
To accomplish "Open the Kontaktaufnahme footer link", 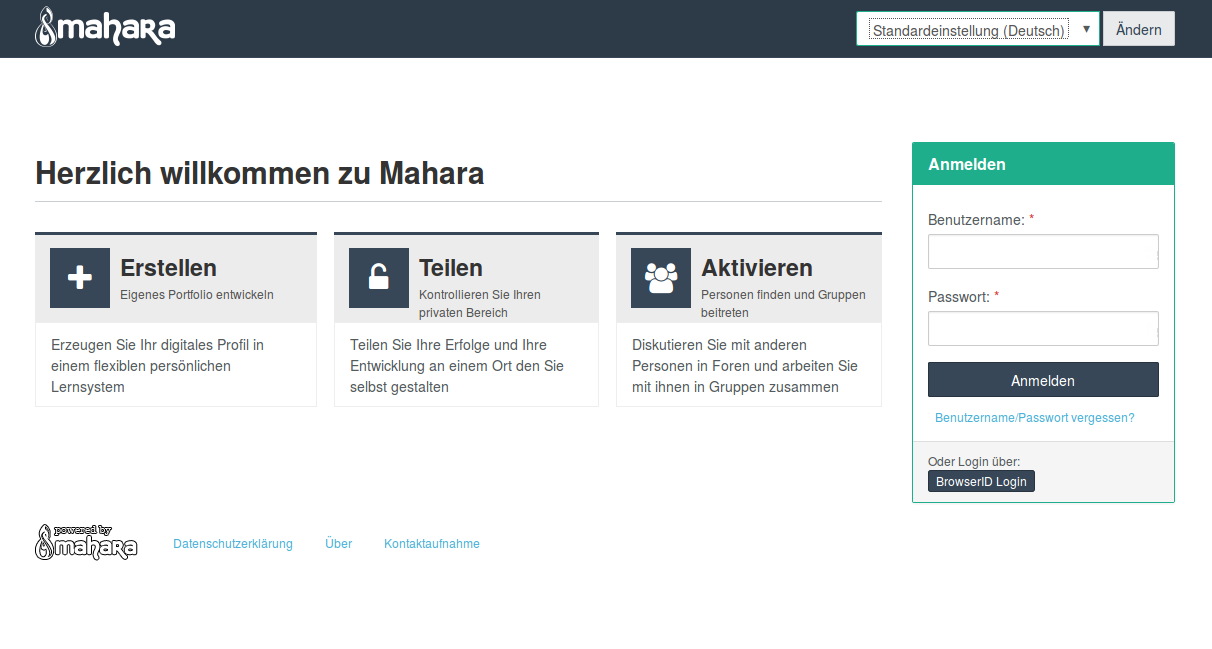I will (432, 544).
